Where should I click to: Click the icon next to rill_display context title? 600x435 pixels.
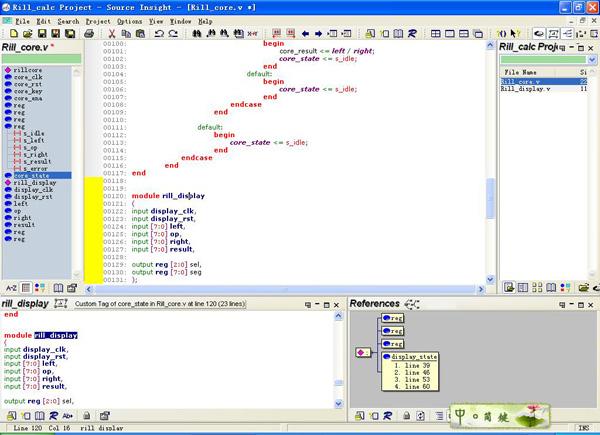60,303
